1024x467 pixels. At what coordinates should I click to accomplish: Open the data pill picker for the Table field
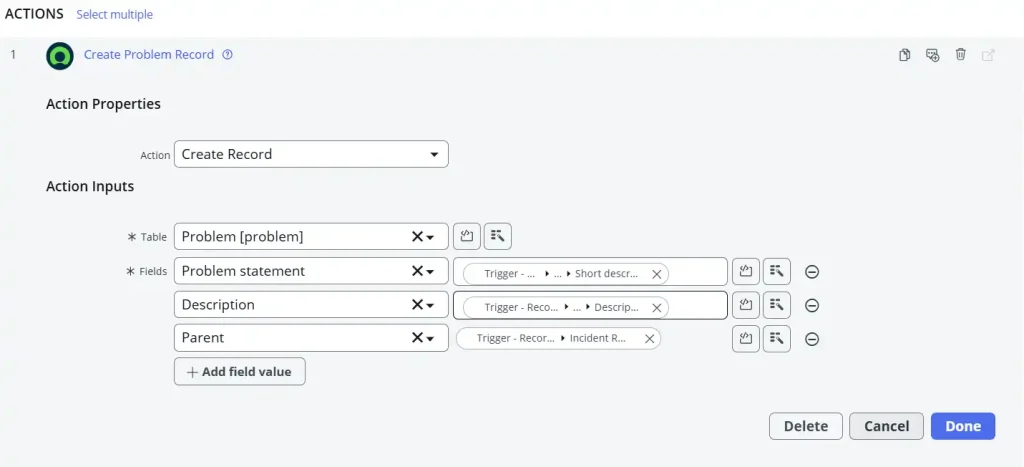(x=498, y=237)
